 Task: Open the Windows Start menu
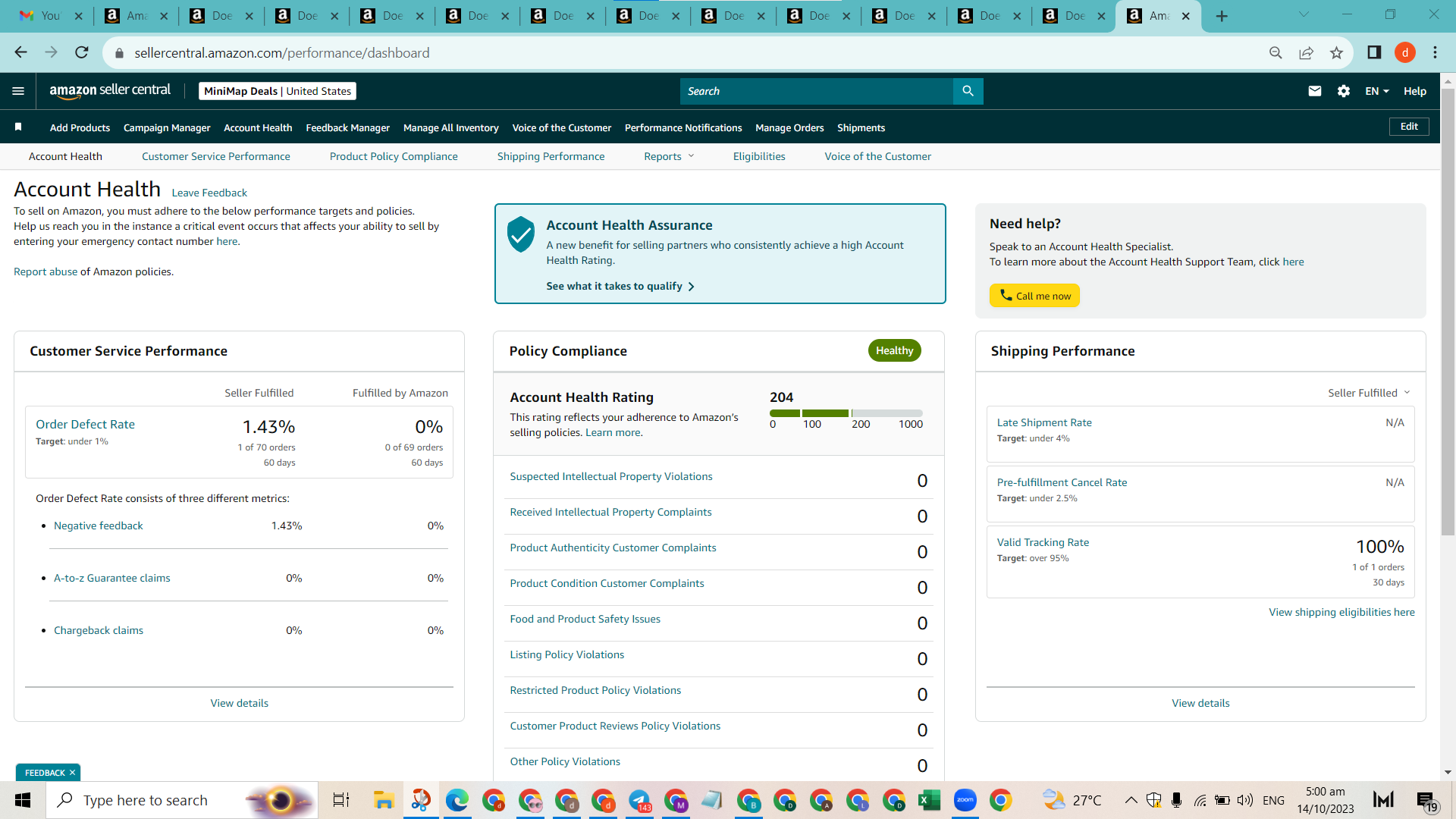point(23,800)
